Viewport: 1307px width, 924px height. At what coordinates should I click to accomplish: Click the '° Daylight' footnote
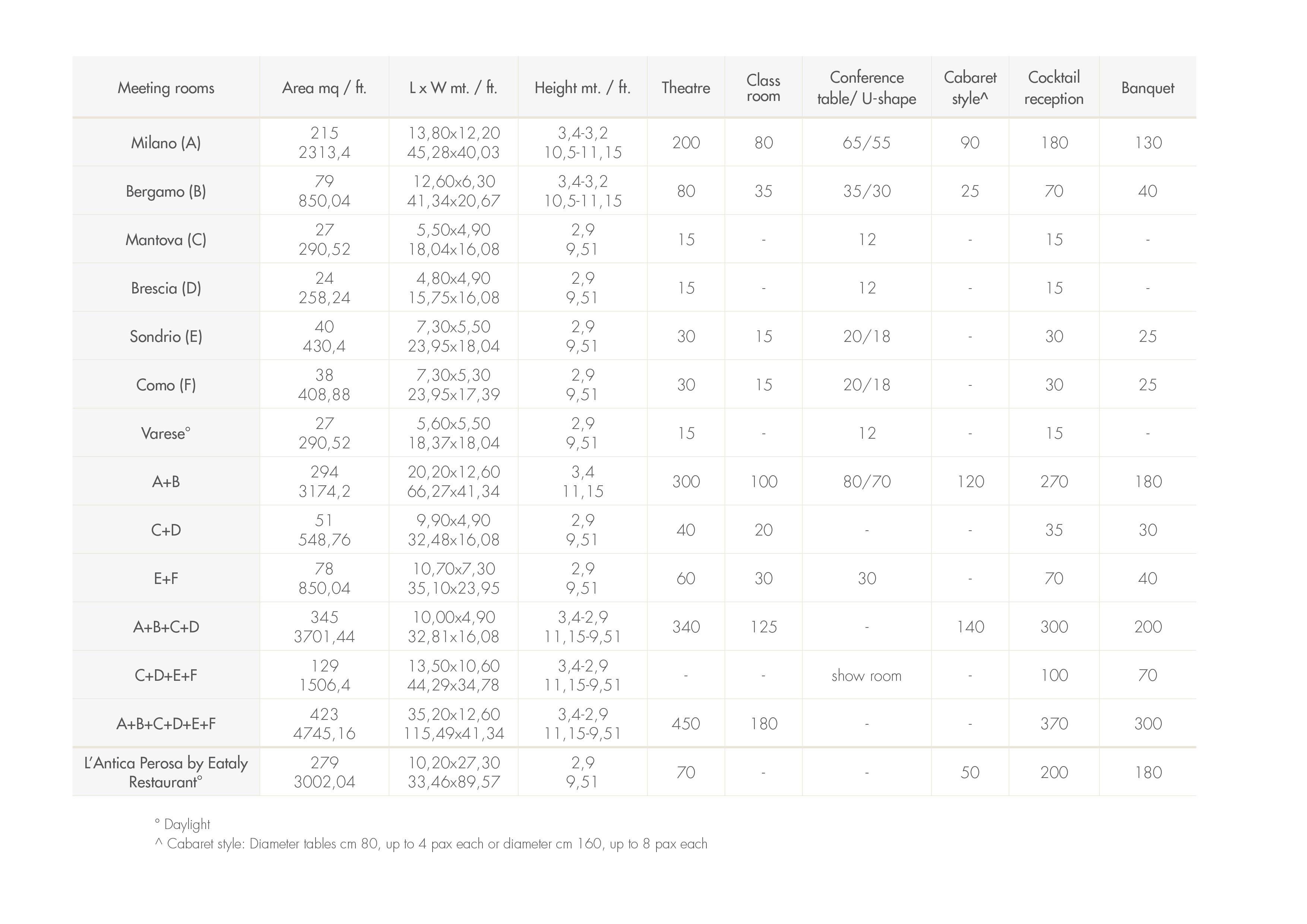click(x=182, y=825)
